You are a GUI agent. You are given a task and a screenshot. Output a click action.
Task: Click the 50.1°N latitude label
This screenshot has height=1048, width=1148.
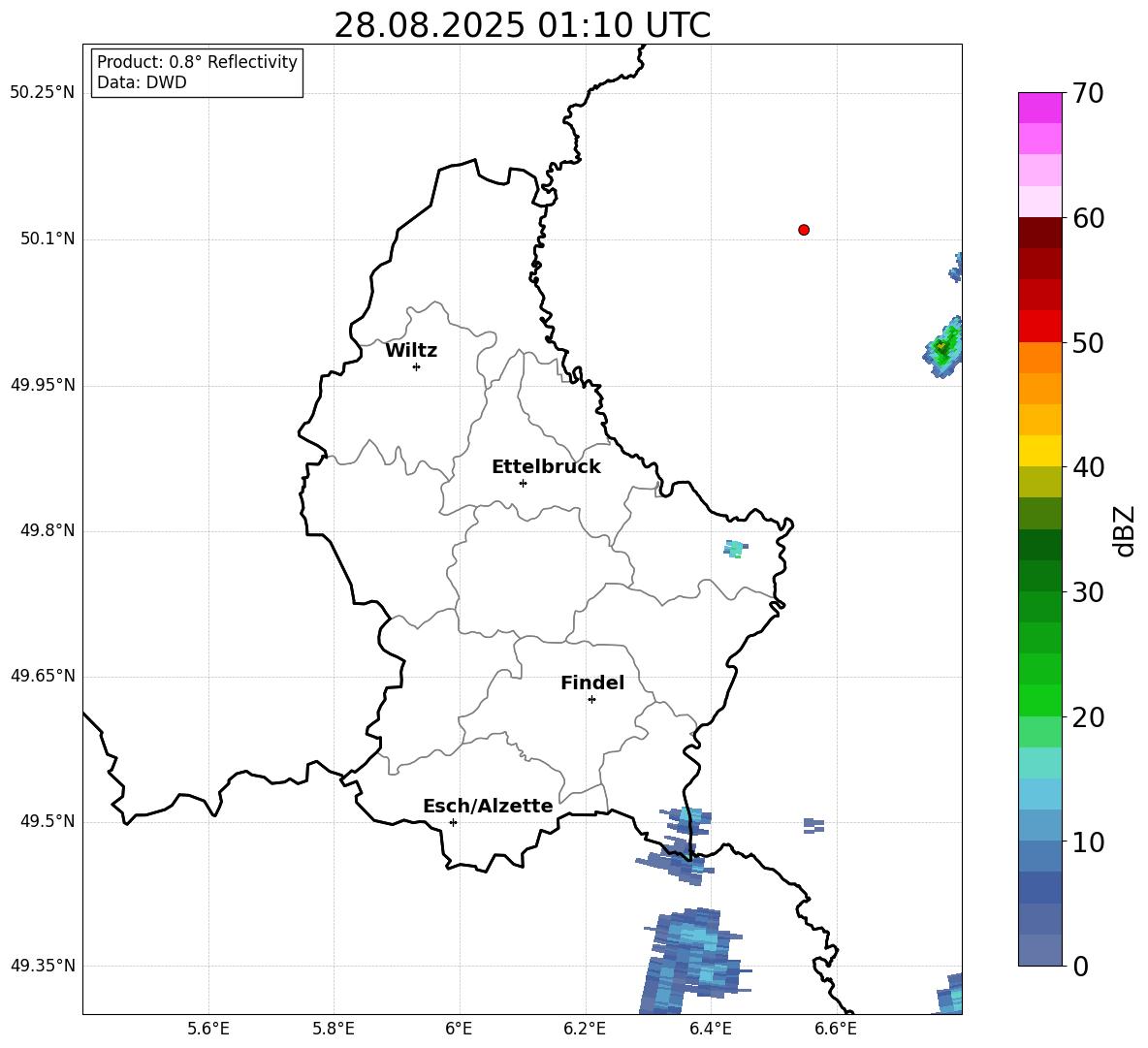(x=48, y=238)
